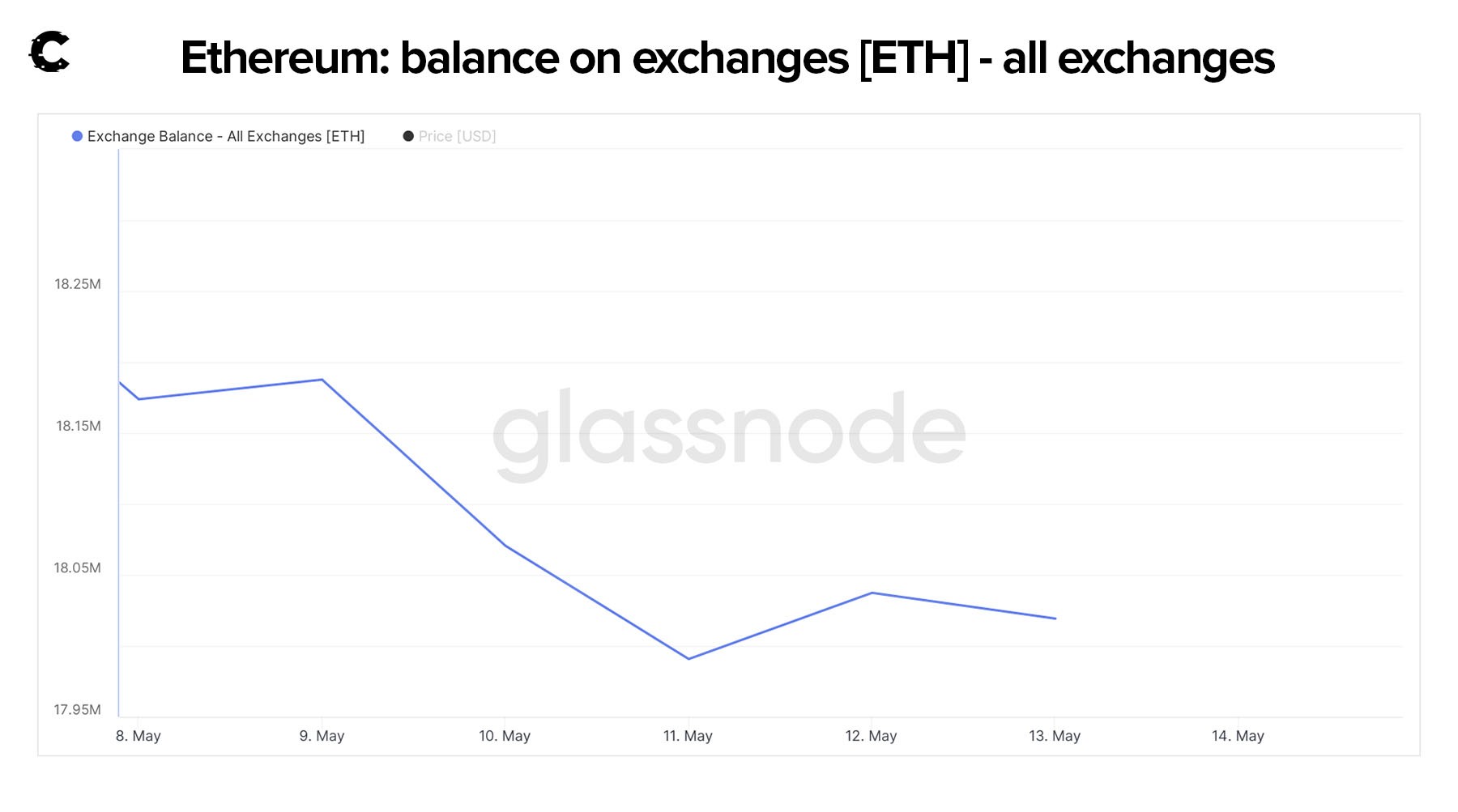The height and width of the screenshot is (812, 1458).
Task: Click the 18.25M y-axis label
Action: tap(78, 284)
